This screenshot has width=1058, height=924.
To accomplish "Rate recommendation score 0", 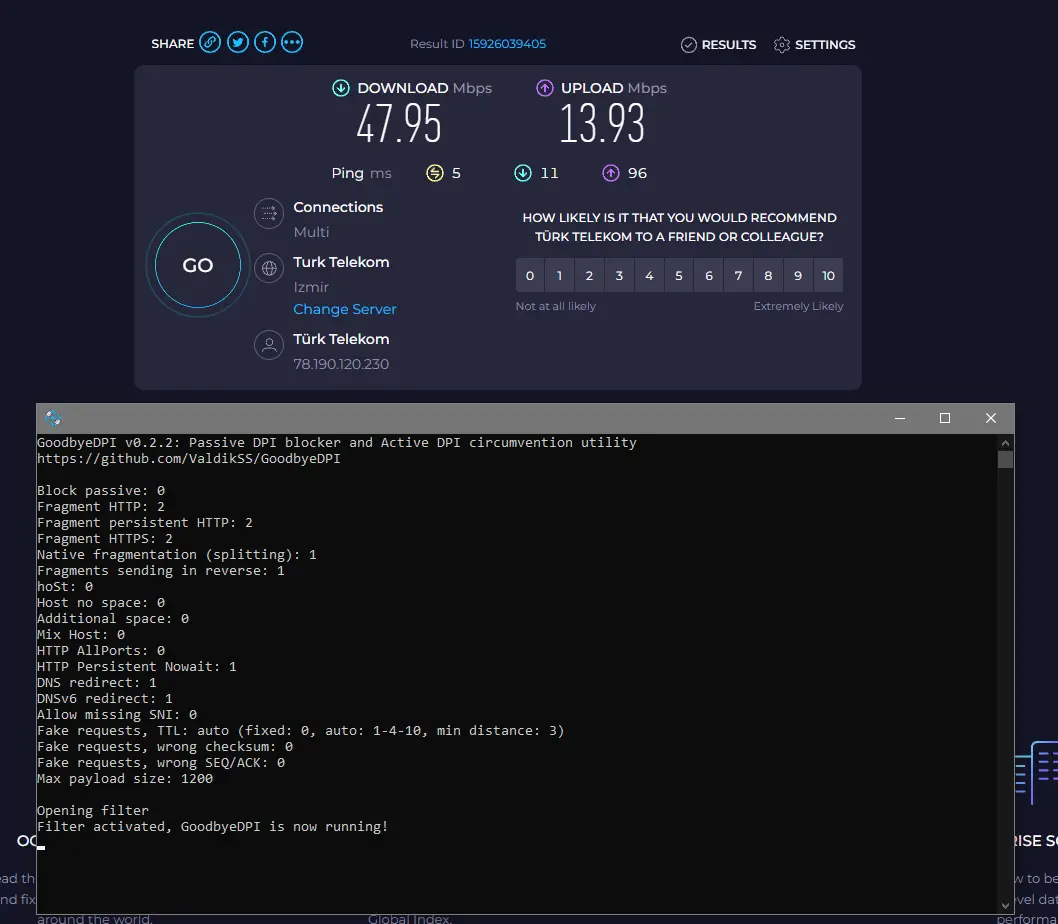I will coord(530,275).
